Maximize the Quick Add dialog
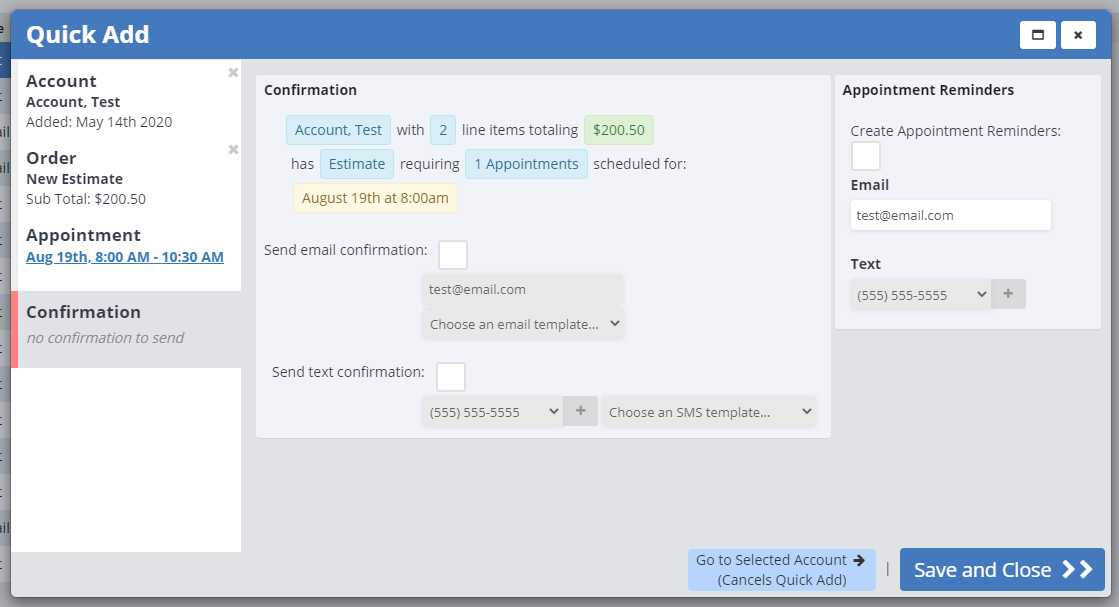This screenshot has width=1119, height=607. click(1037, 35)
